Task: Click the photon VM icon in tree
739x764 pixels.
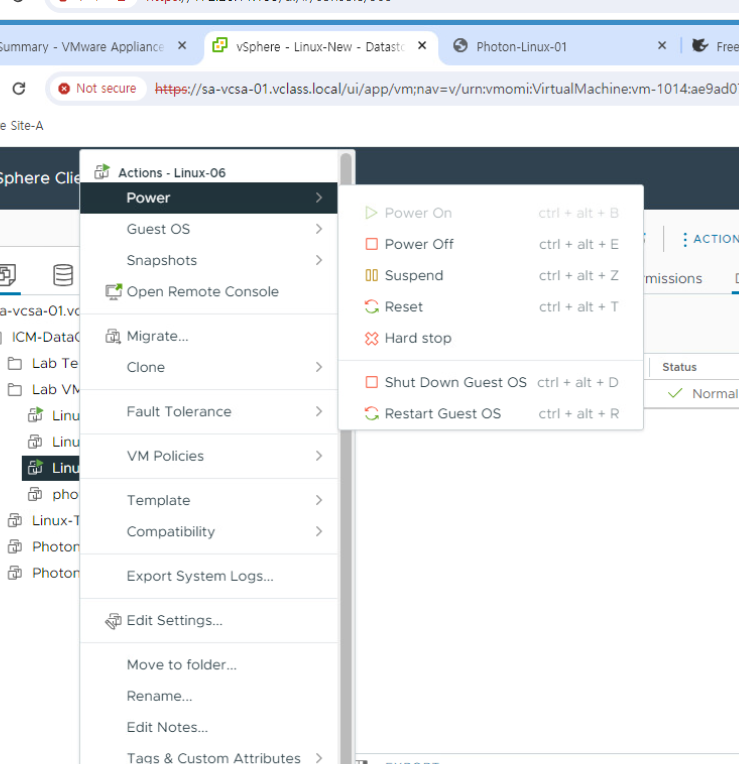Action: pyautogui.click(x=35, y=494)
